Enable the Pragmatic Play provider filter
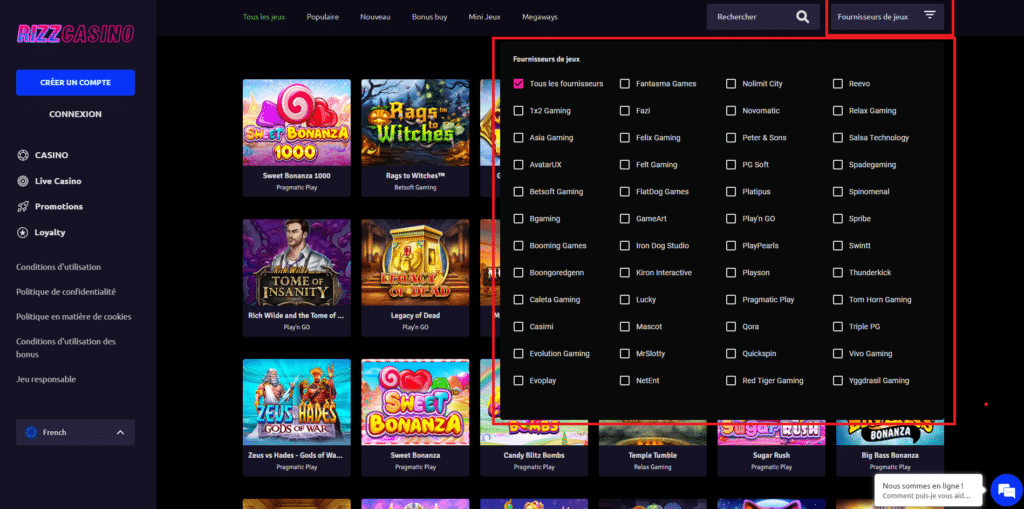The width and height of the screenshot is (1024, 509). [731, 300]
